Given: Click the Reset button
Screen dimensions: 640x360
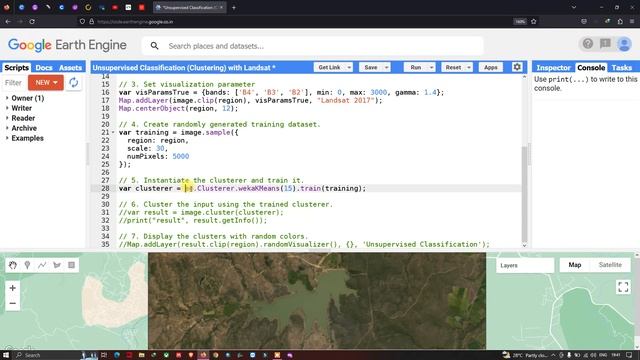Looking at the screenshot, I should coord(453,67).
